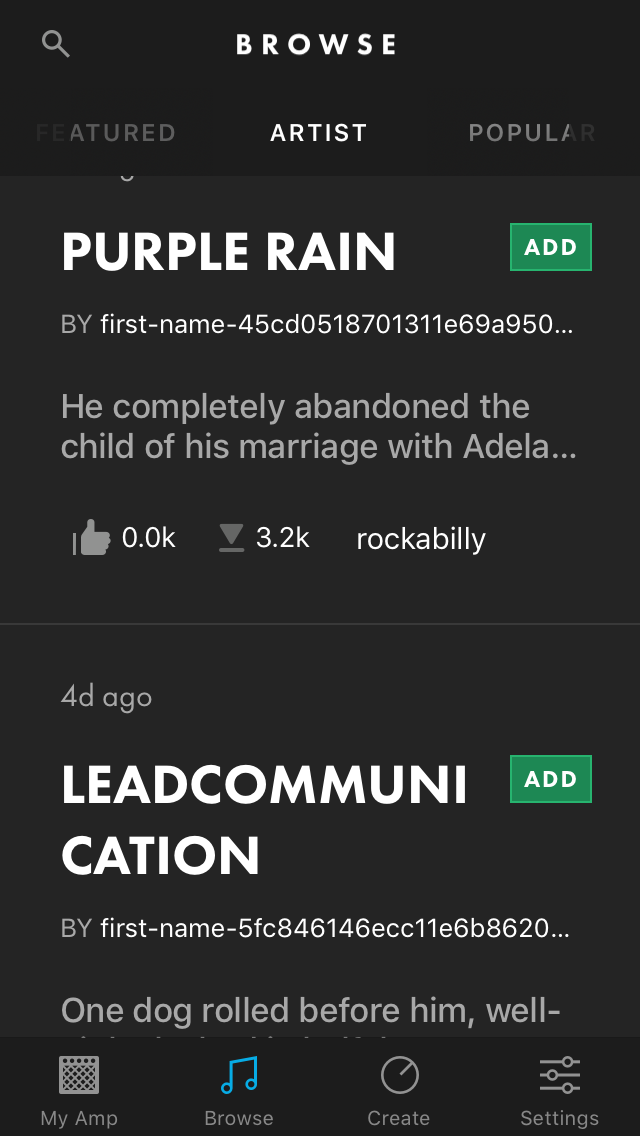Switch to the Artist tab
The image size is (640, 1136).
(319, 133)
